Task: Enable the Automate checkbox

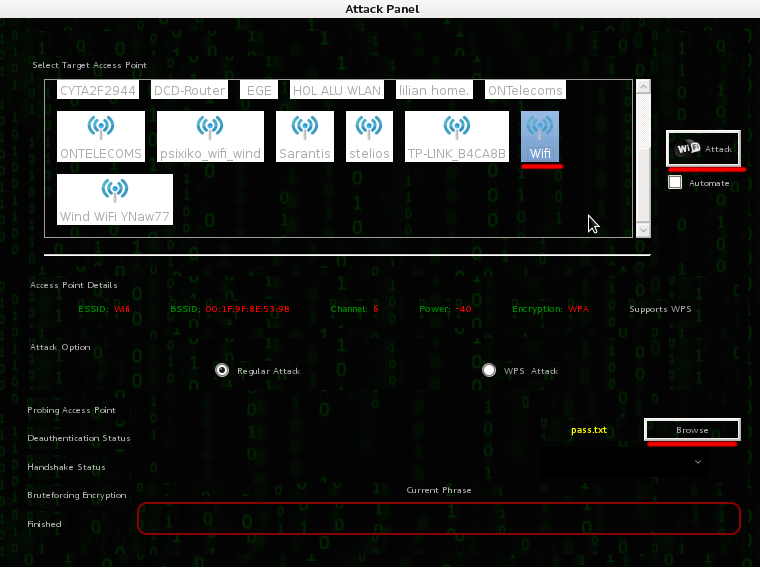Action: coord(675,182)
